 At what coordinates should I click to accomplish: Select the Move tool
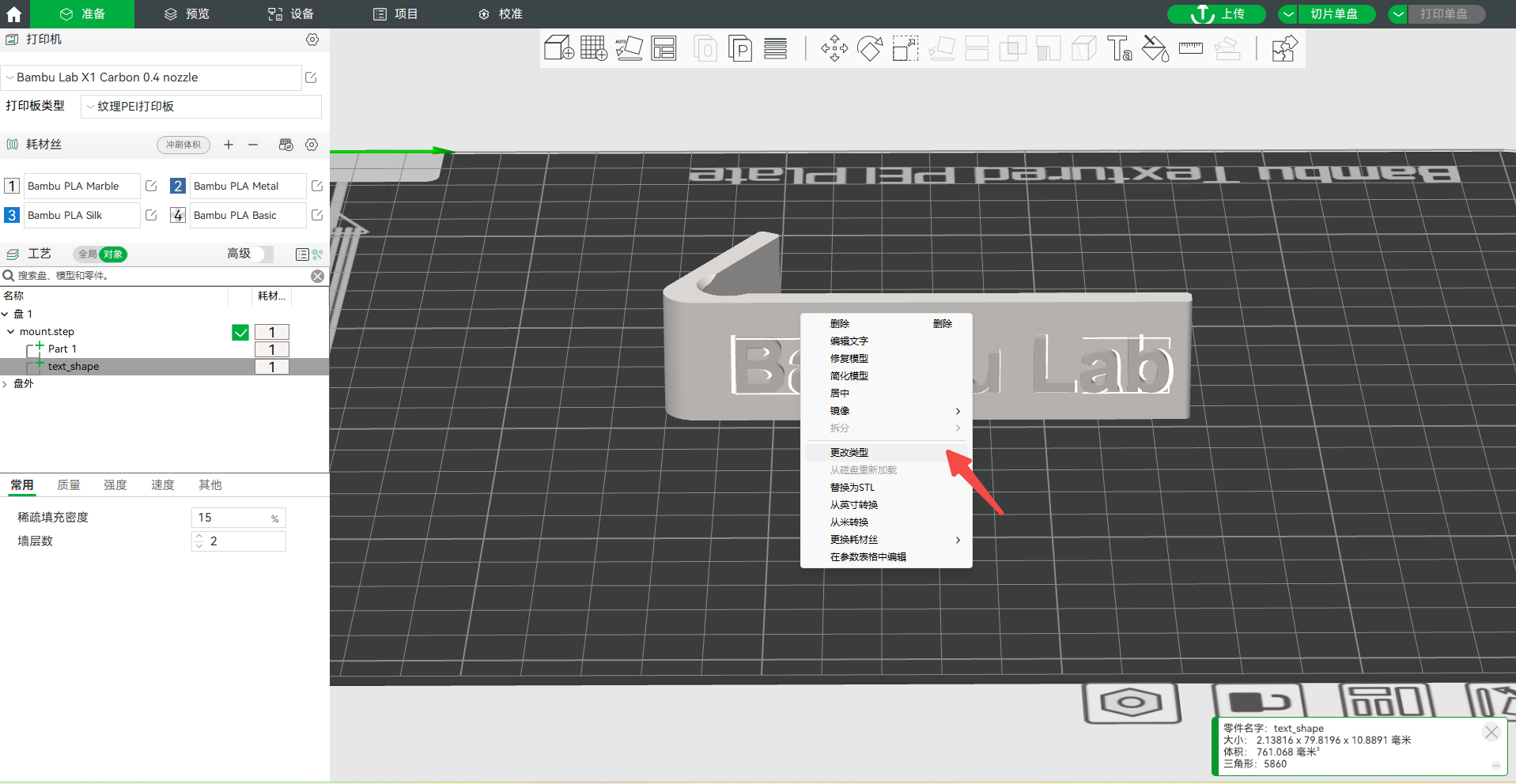pyautogui.click(x=834, y=48)
